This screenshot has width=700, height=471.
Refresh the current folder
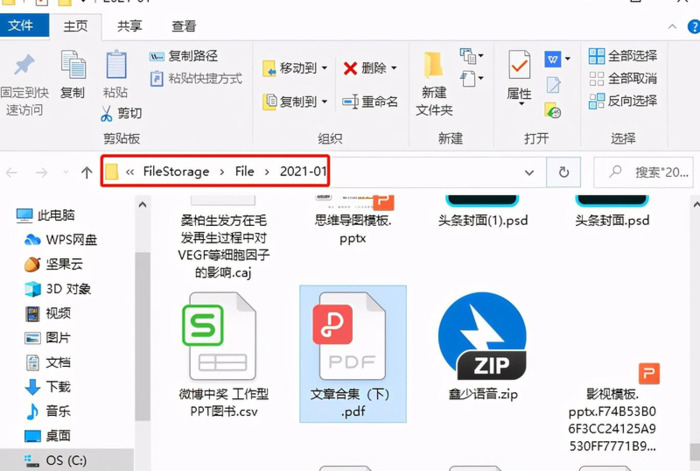click(x=564, y=172)
